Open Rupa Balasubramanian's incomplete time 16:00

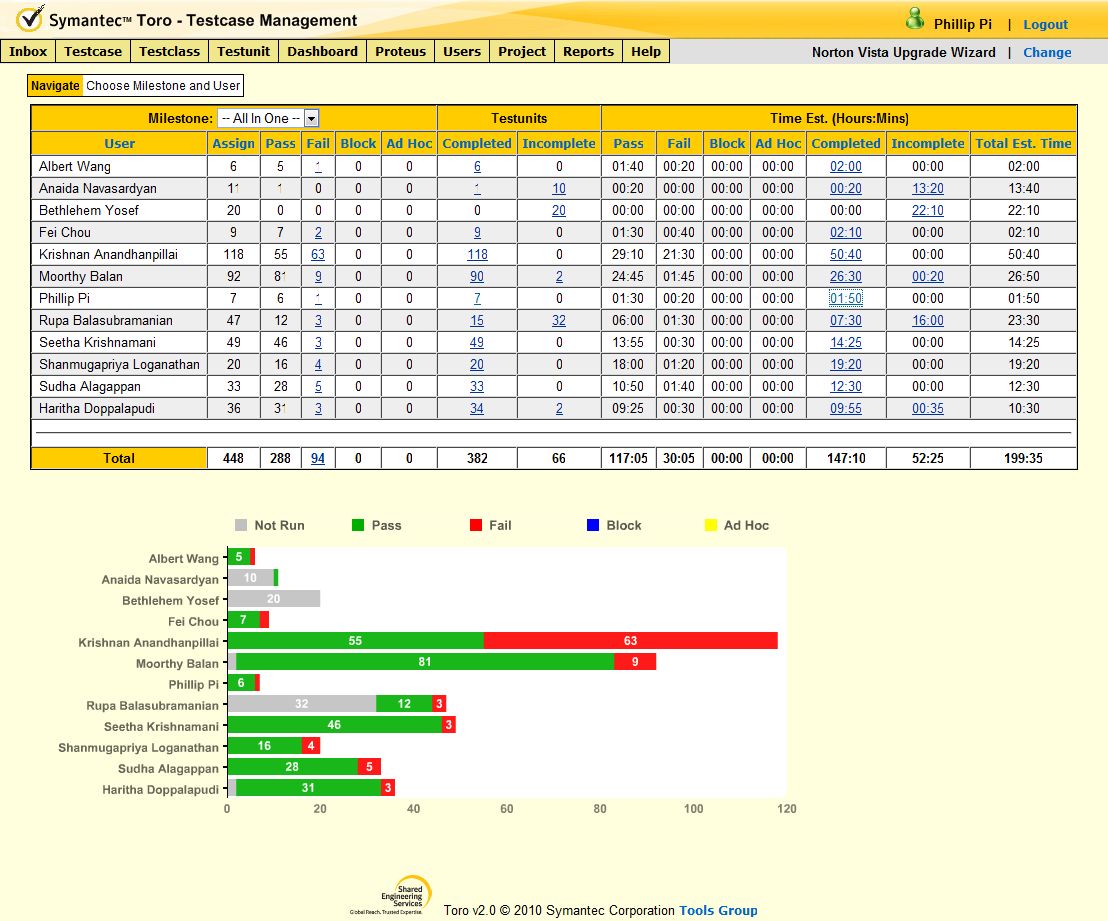pyautogui.click(x=927, y=321)
